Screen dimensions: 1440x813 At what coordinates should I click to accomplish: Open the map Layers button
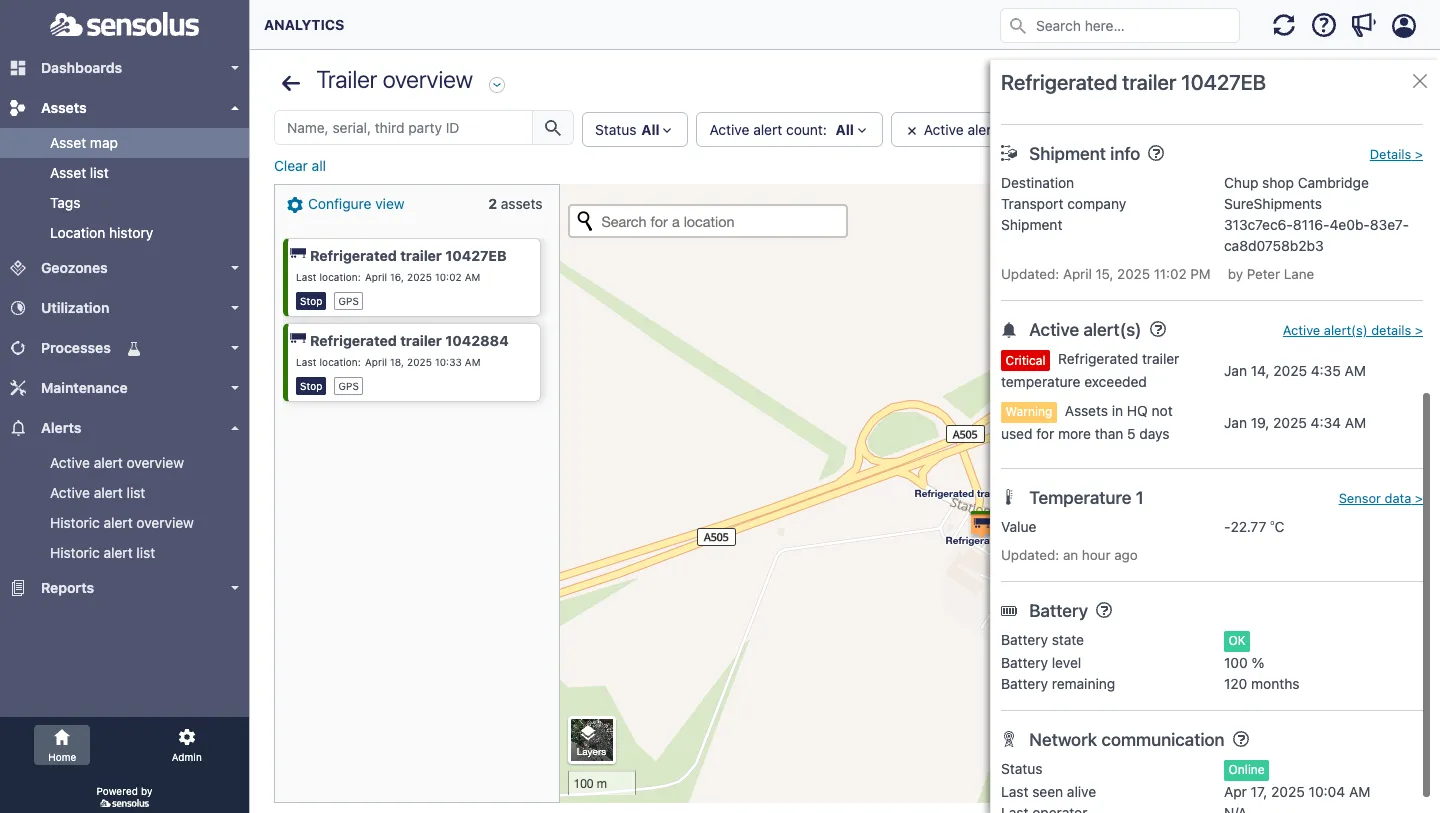tap(591, 740)
